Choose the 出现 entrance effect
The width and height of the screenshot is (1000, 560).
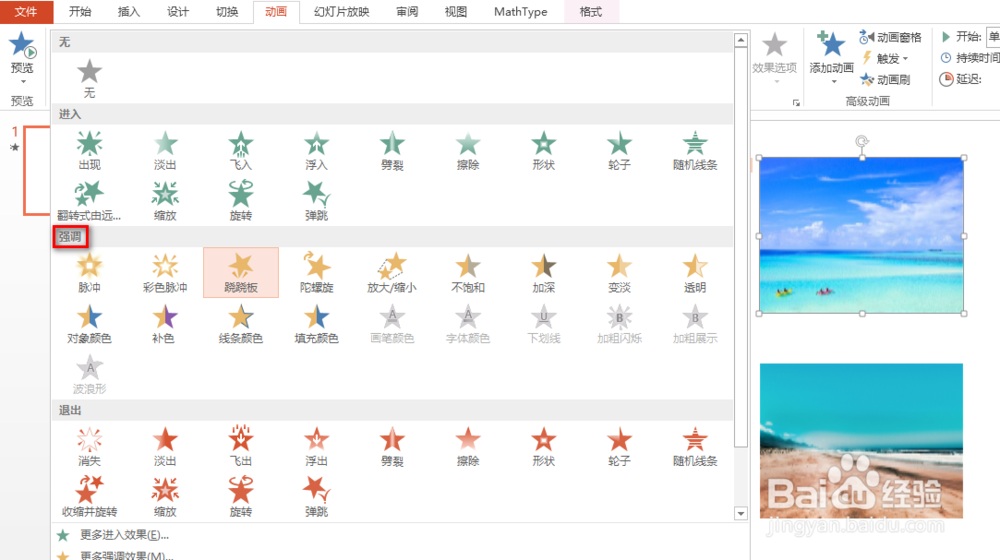pos(89,151)
